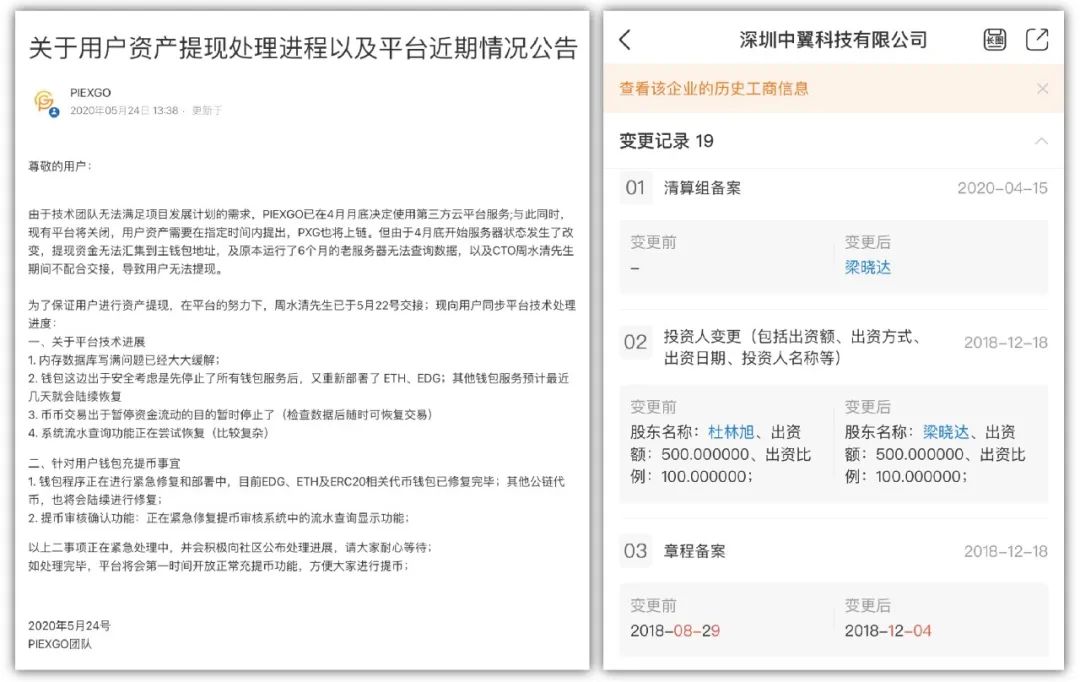Viewport: 1080px width, 682px height.
Task: Select the 变更前 value 2018-08-29
Action: (x=675, y=630)
